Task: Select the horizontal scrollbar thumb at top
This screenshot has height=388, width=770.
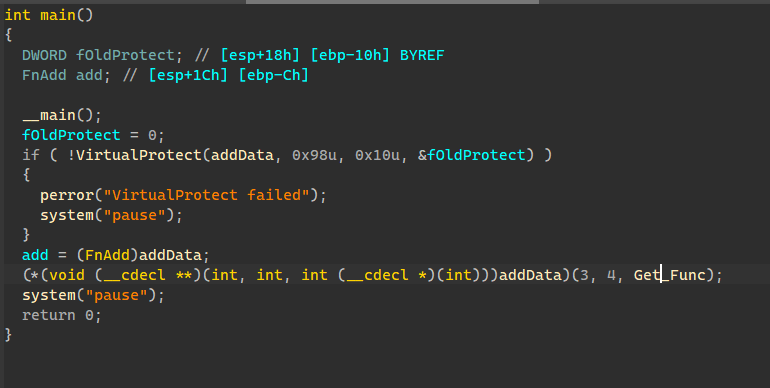Action: 392,2
